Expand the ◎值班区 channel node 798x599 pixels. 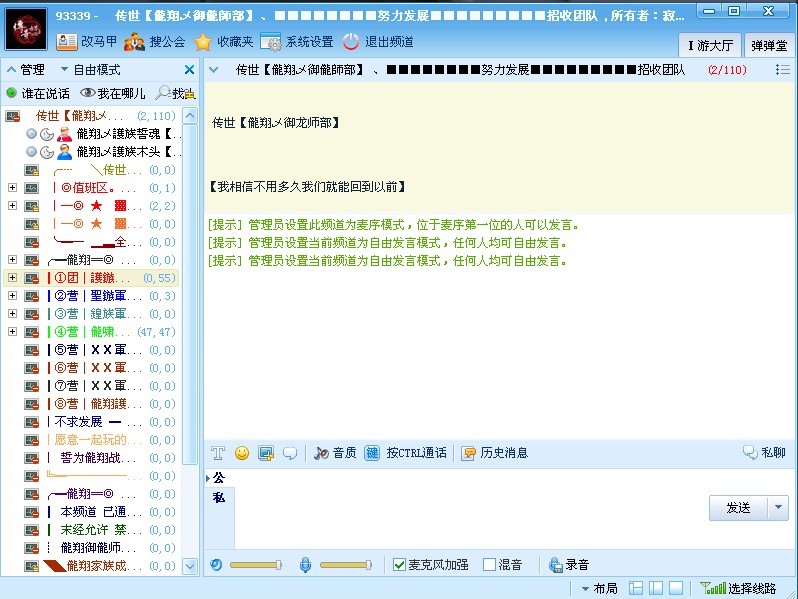12,188
